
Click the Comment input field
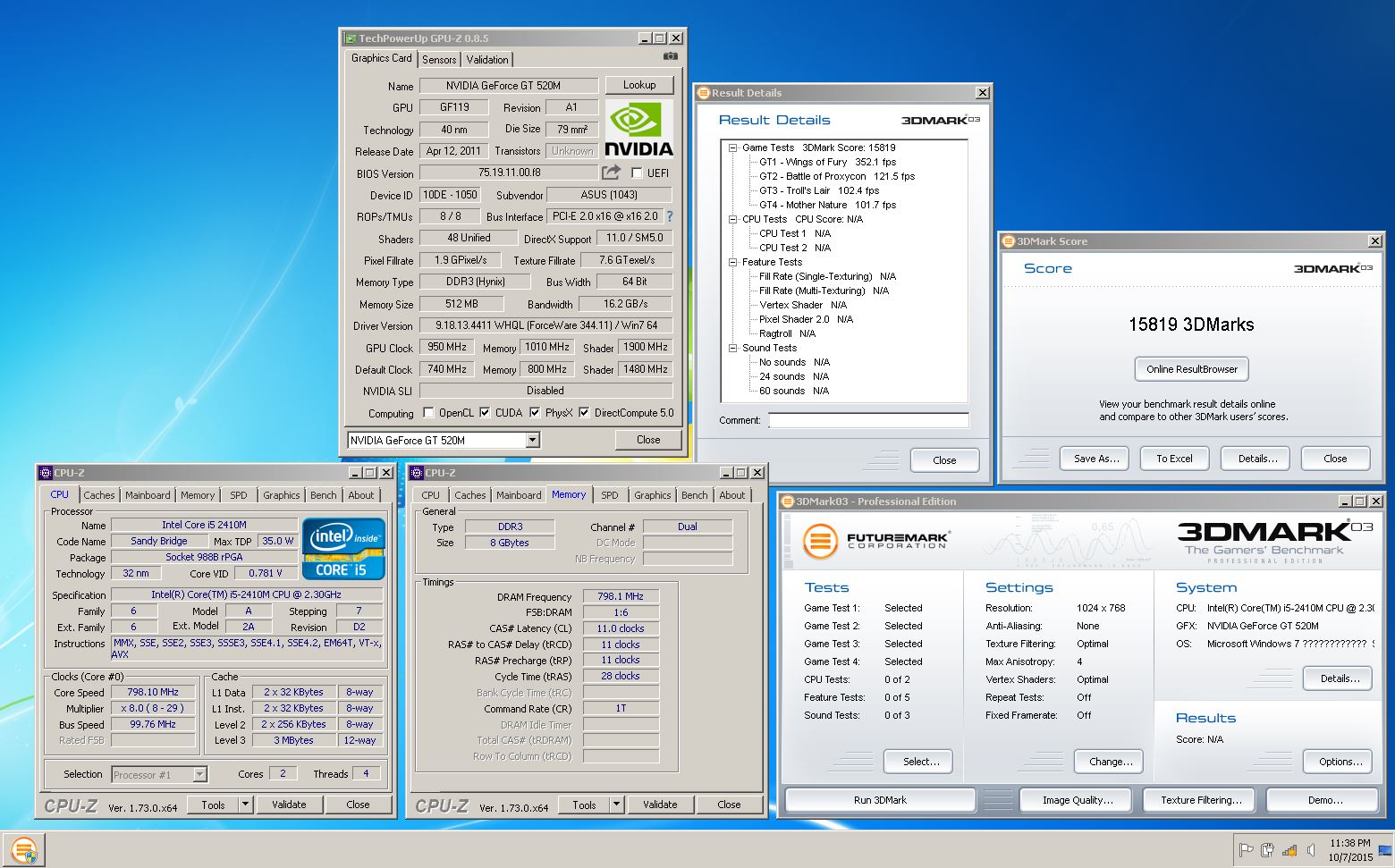868,420
